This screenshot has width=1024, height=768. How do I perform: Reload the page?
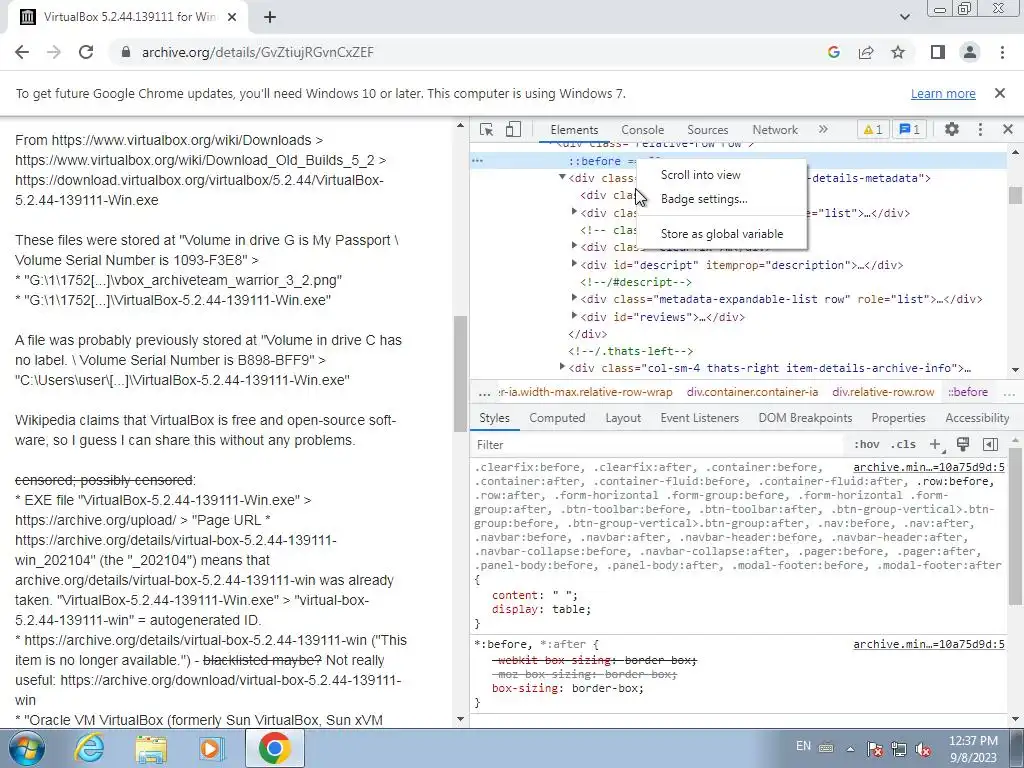[86, 52]
